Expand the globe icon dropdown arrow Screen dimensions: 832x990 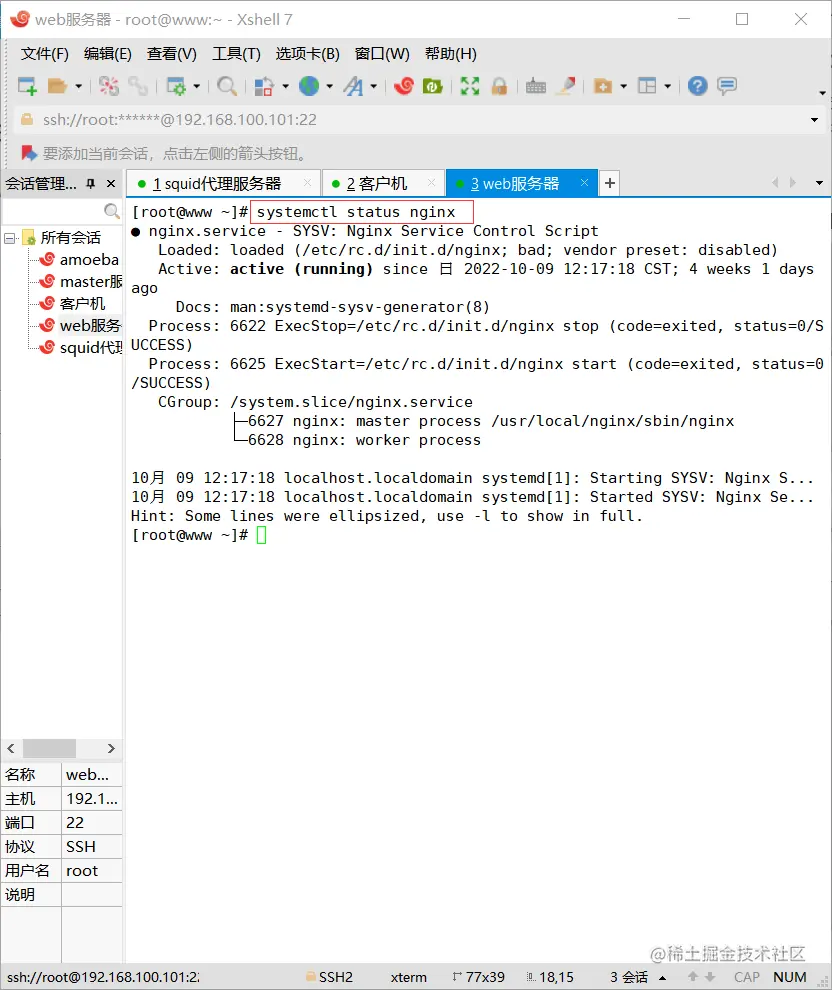[330, 86]
